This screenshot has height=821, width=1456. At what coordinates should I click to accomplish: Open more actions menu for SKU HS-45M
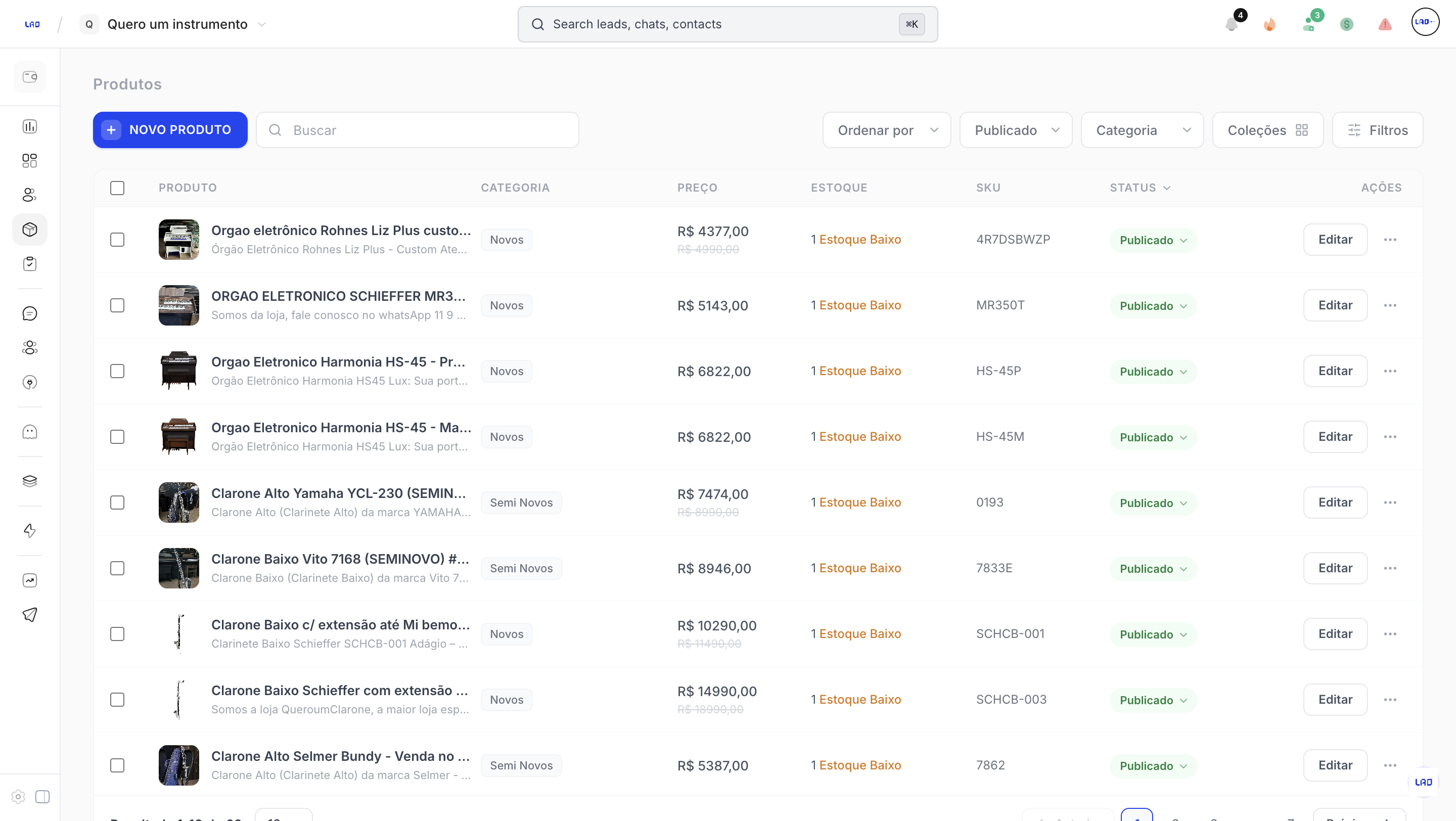1390,437
